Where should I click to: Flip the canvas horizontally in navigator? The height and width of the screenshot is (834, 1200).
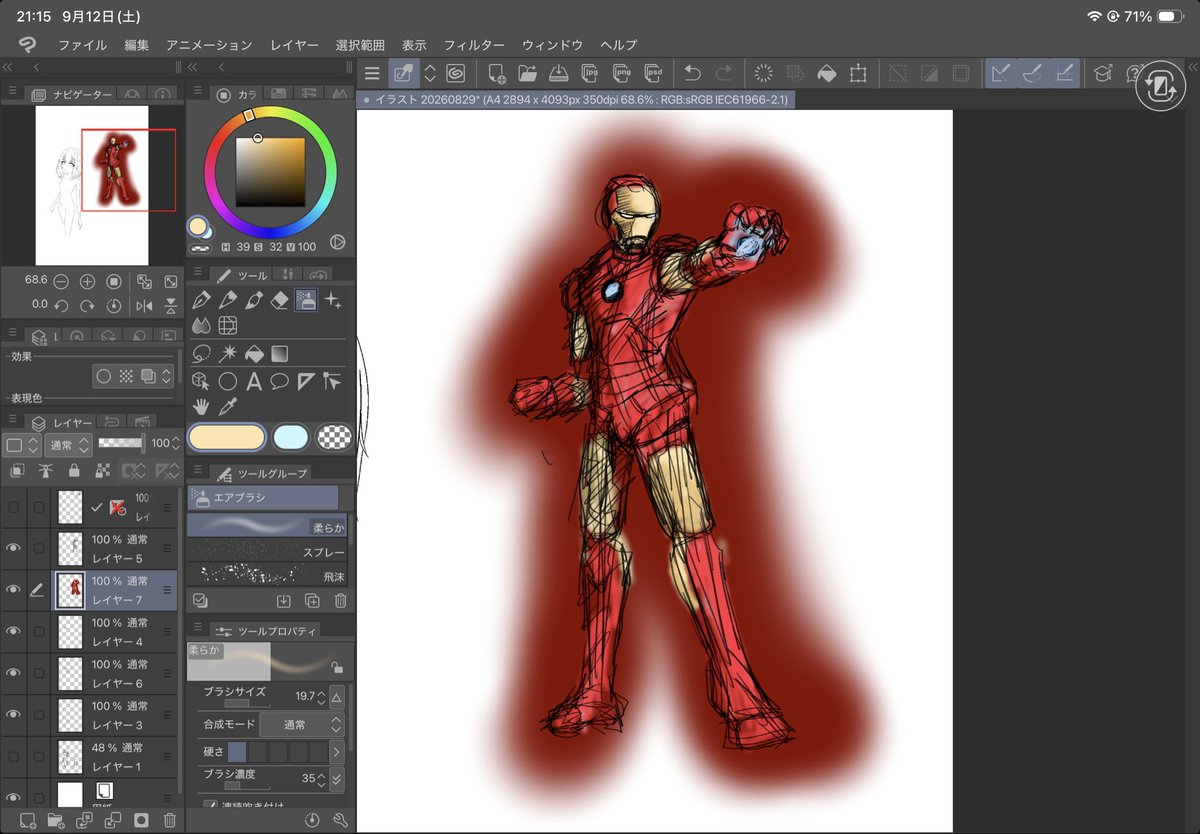pos(143,305)
